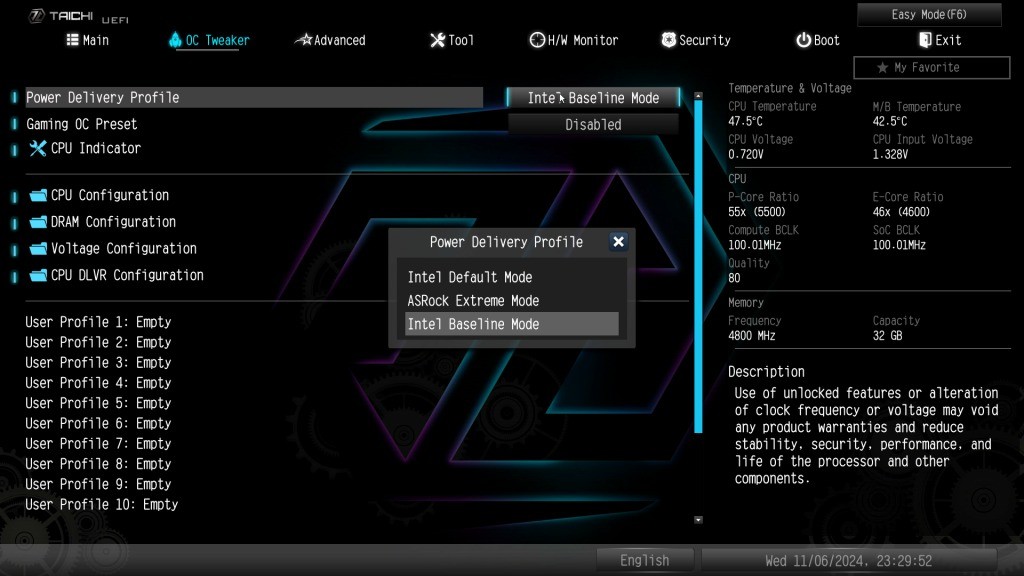Click the E-Core Ratio 46x (4600) value
Image resolution: width=1024 pixels, height=576 pixels.
901,212
